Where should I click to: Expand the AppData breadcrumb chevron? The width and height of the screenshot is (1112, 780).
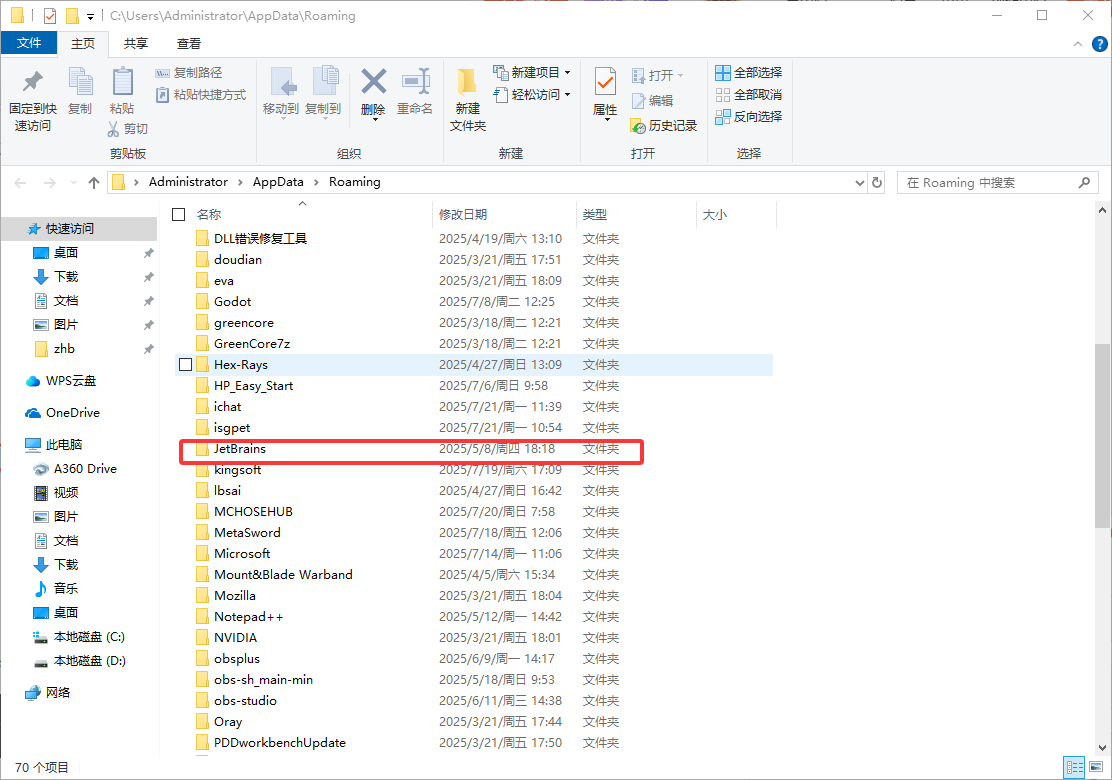coord(316,182)
